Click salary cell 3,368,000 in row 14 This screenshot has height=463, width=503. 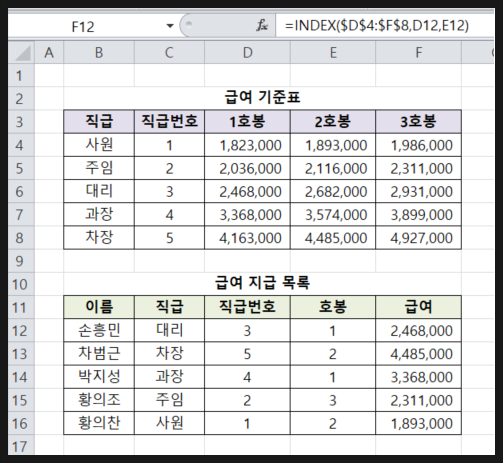point(418,377)
